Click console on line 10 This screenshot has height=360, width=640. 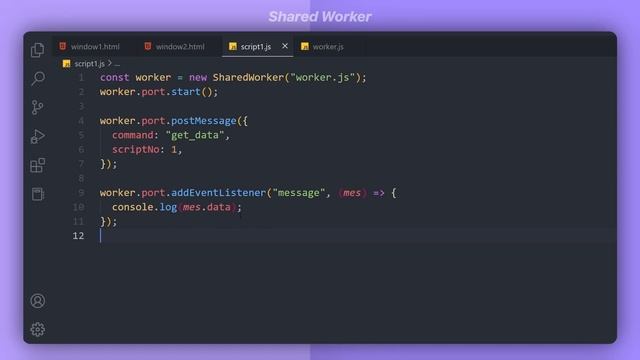click(x=133, y=207)
